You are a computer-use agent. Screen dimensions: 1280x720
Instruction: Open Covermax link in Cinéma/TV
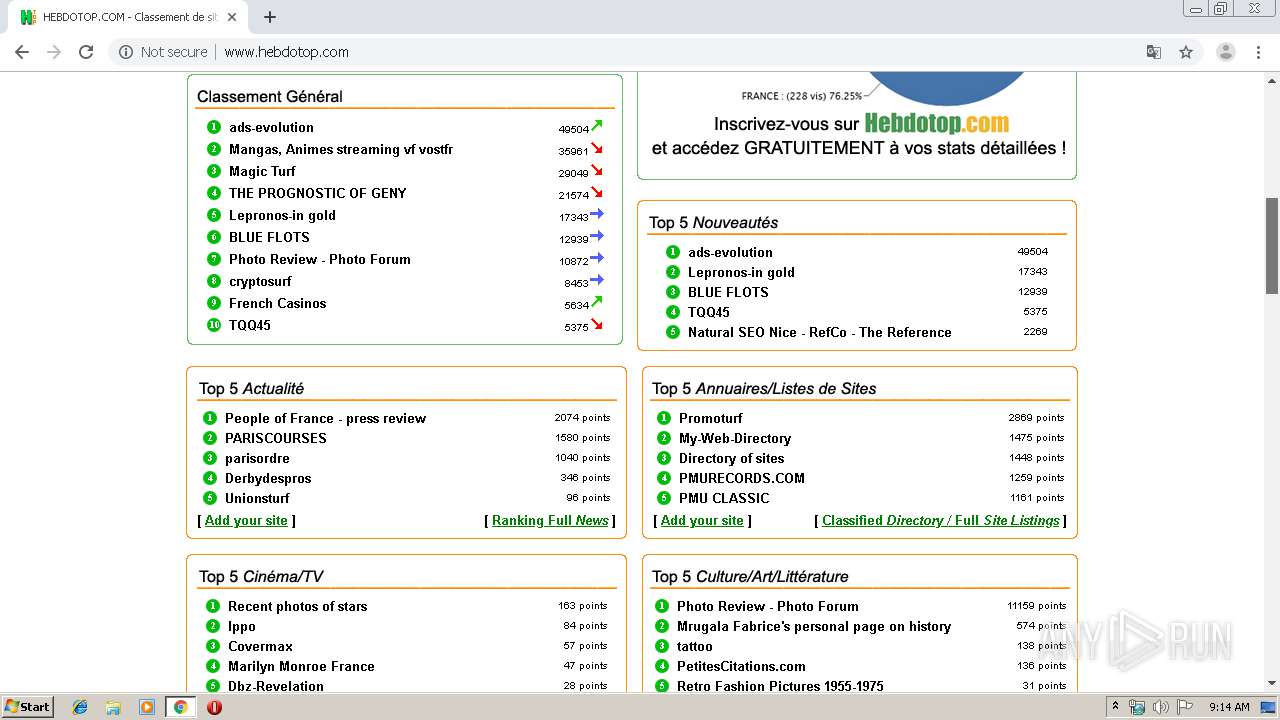(x=260, y=646)
